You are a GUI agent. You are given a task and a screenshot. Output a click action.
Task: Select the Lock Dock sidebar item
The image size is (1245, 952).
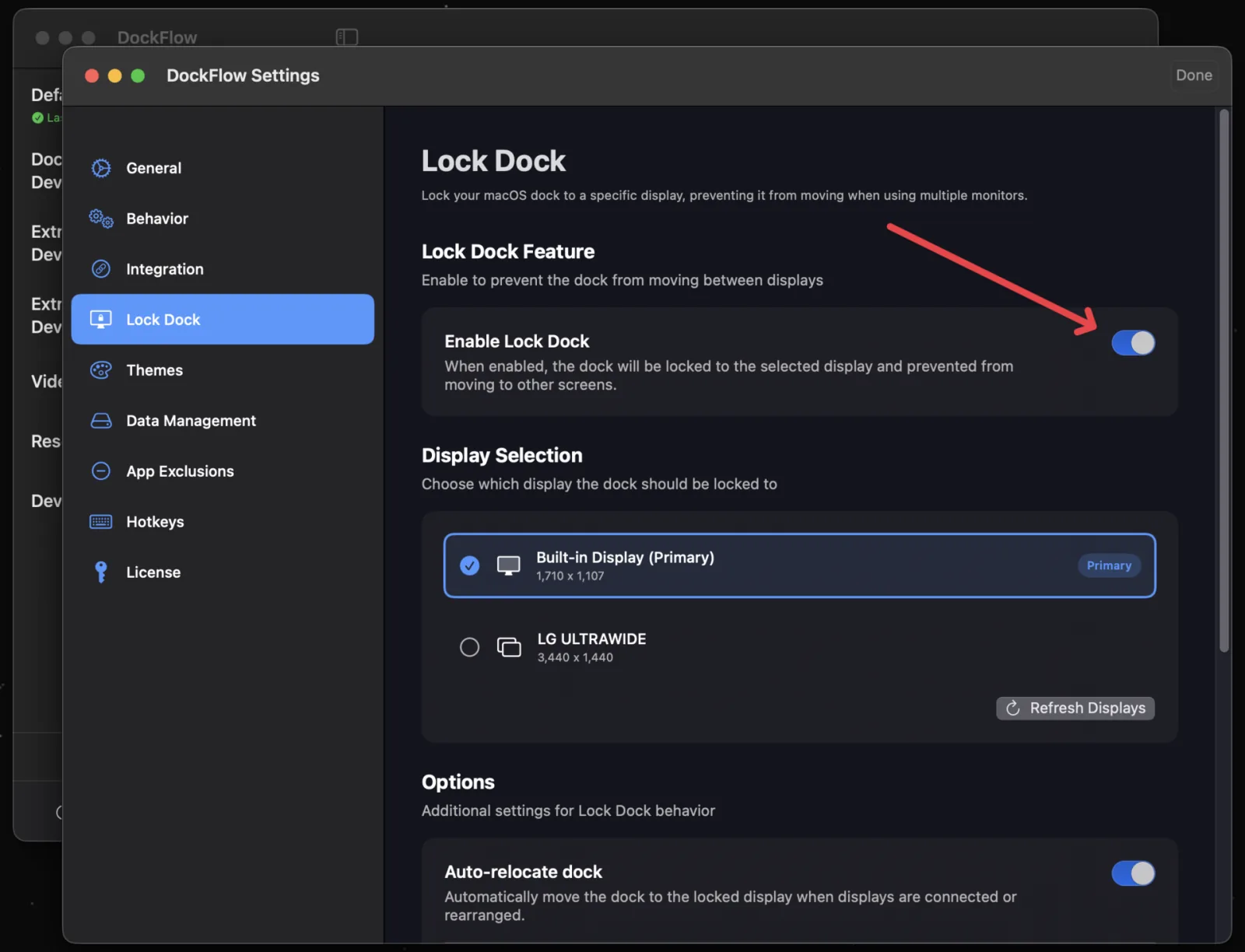(x=223, y=320)
